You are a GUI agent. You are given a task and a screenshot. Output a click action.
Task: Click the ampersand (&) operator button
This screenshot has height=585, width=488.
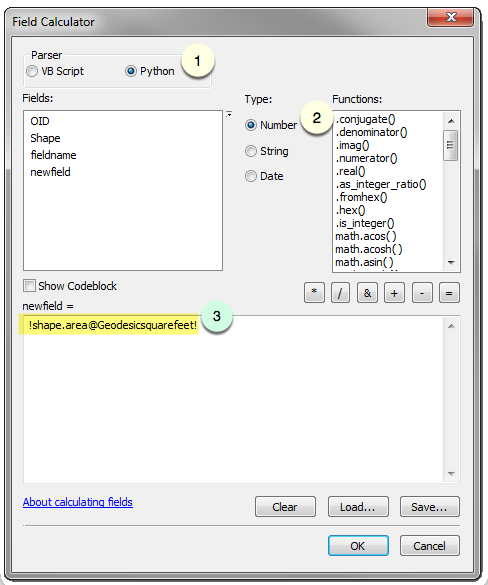coord(367,293)
